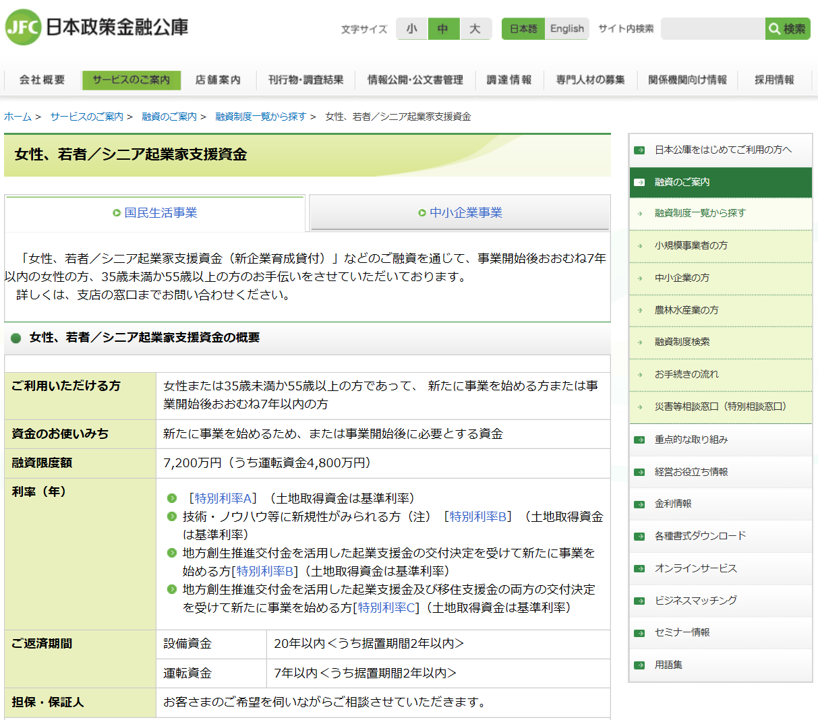Screen dimensions: 818x720
Task: Open first 特別利率A link
Action: (223, 498)
